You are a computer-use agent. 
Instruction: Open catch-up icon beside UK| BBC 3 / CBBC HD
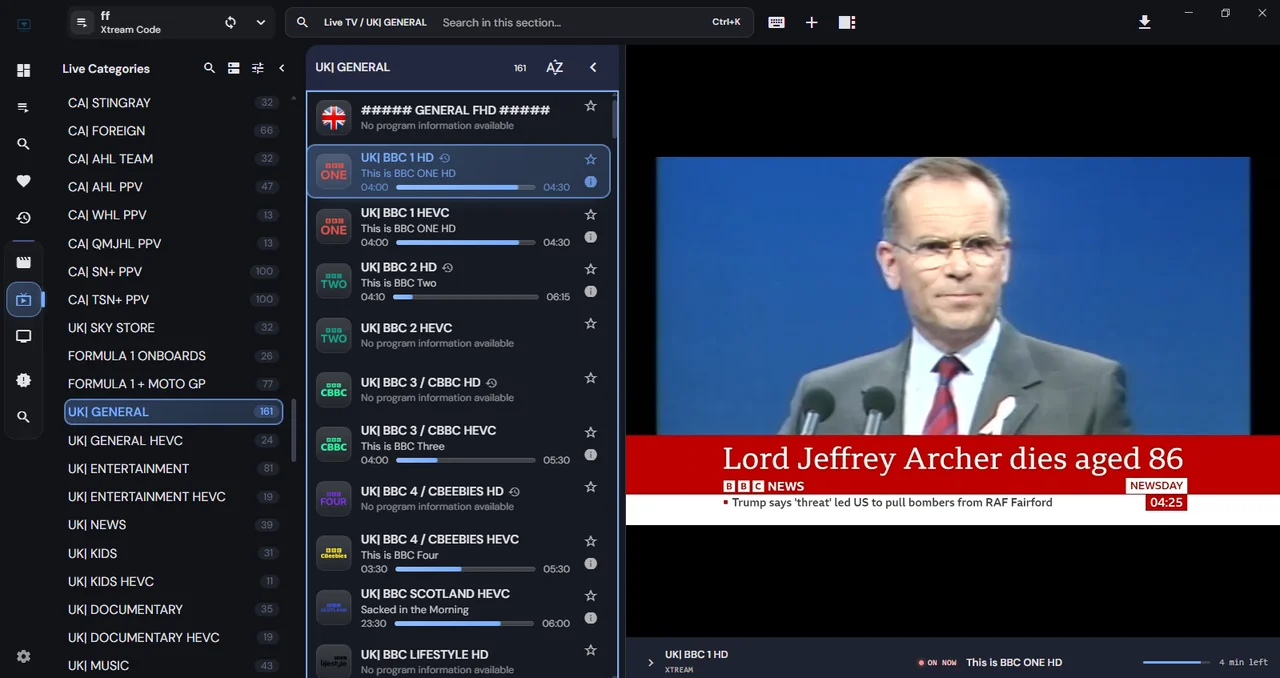click(x=491, y=383)
